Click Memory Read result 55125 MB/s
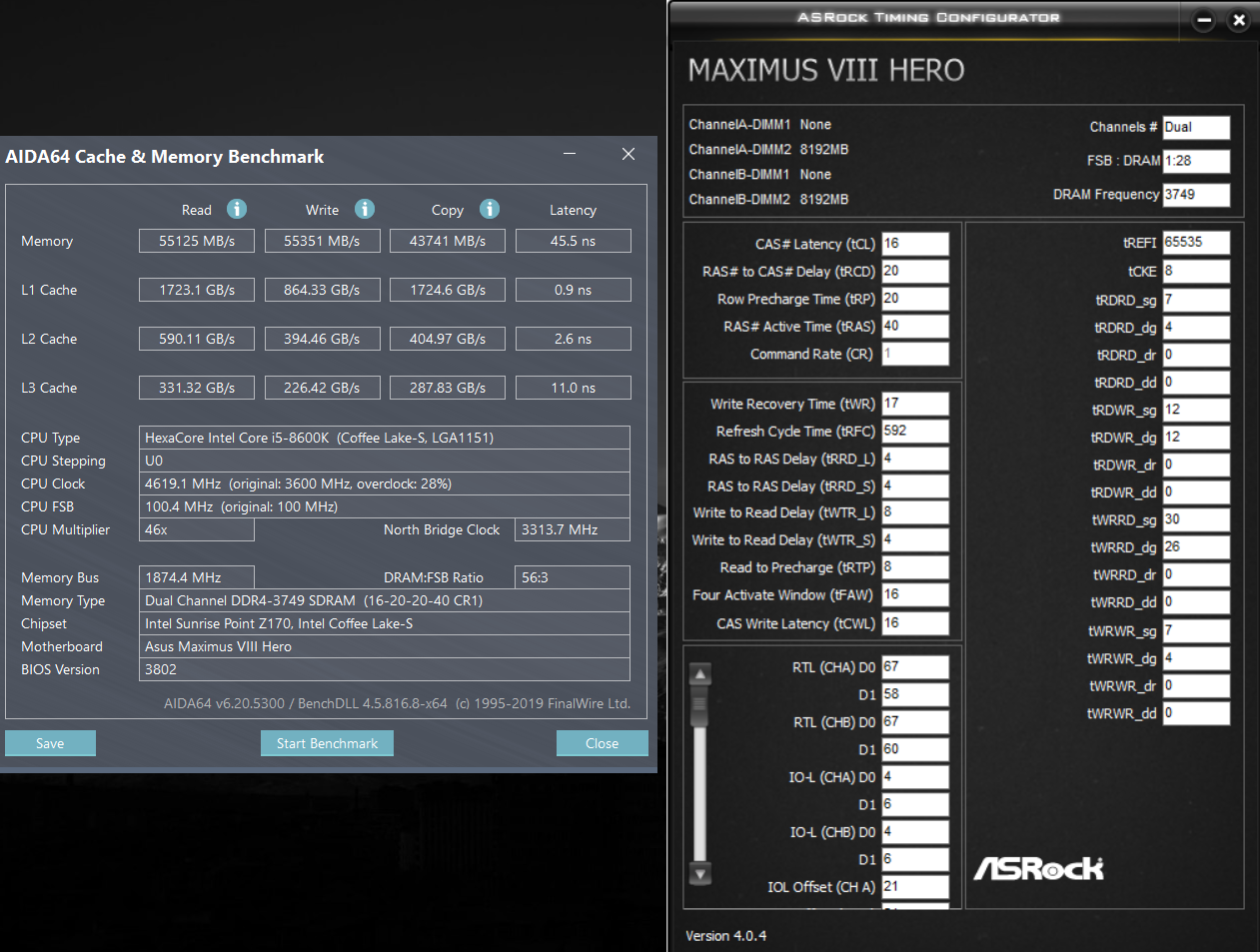This screenshot has height=952, width=1260. (197, 241)
